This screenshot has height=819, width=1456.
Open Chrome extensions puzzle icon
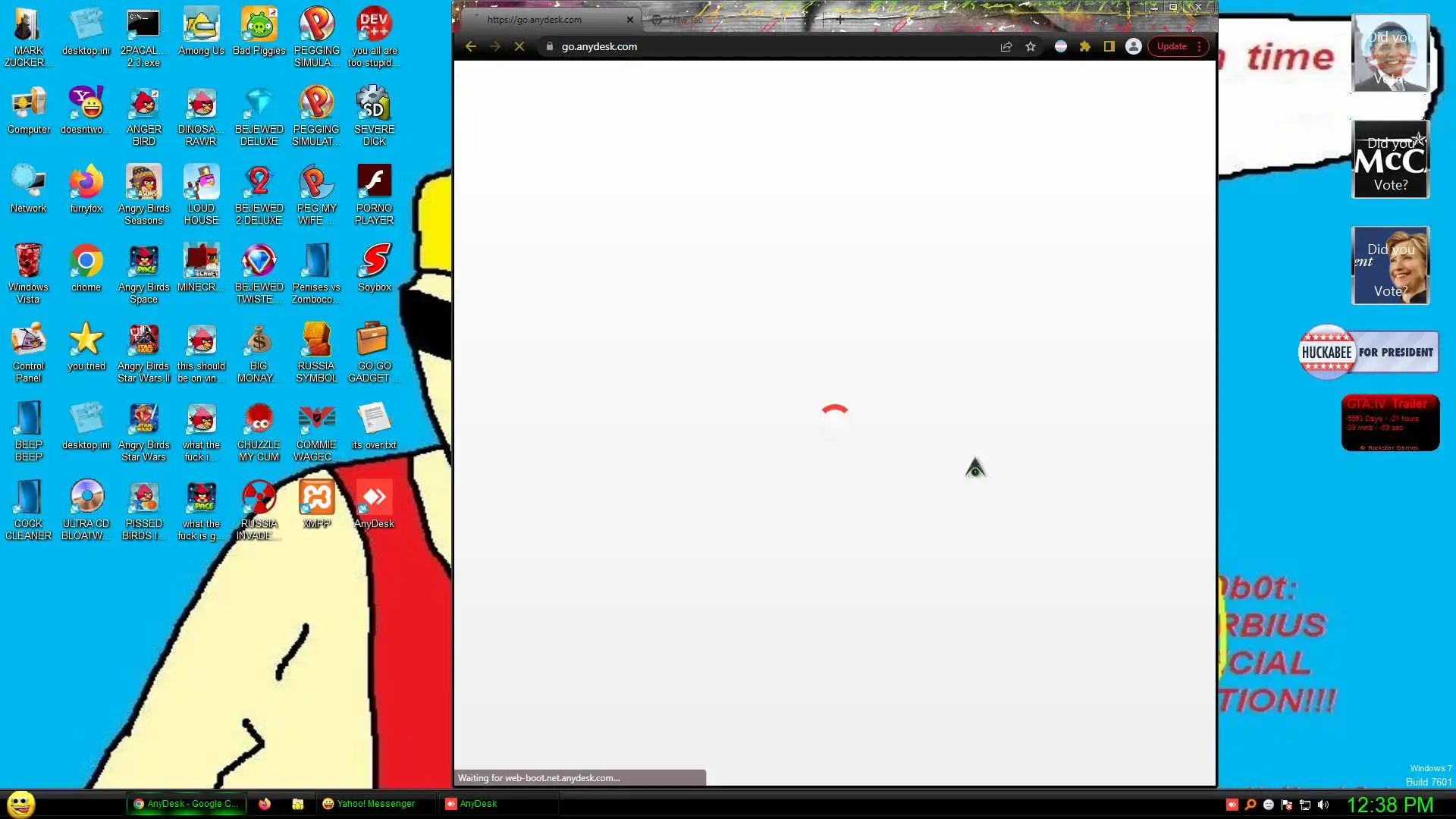1085,46
